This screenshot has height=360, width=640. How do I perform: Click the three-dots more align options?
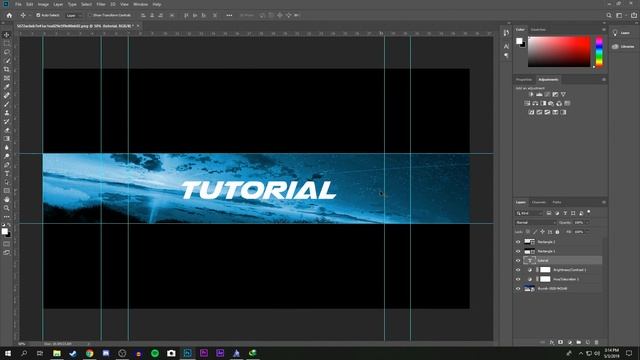point(229,15)
